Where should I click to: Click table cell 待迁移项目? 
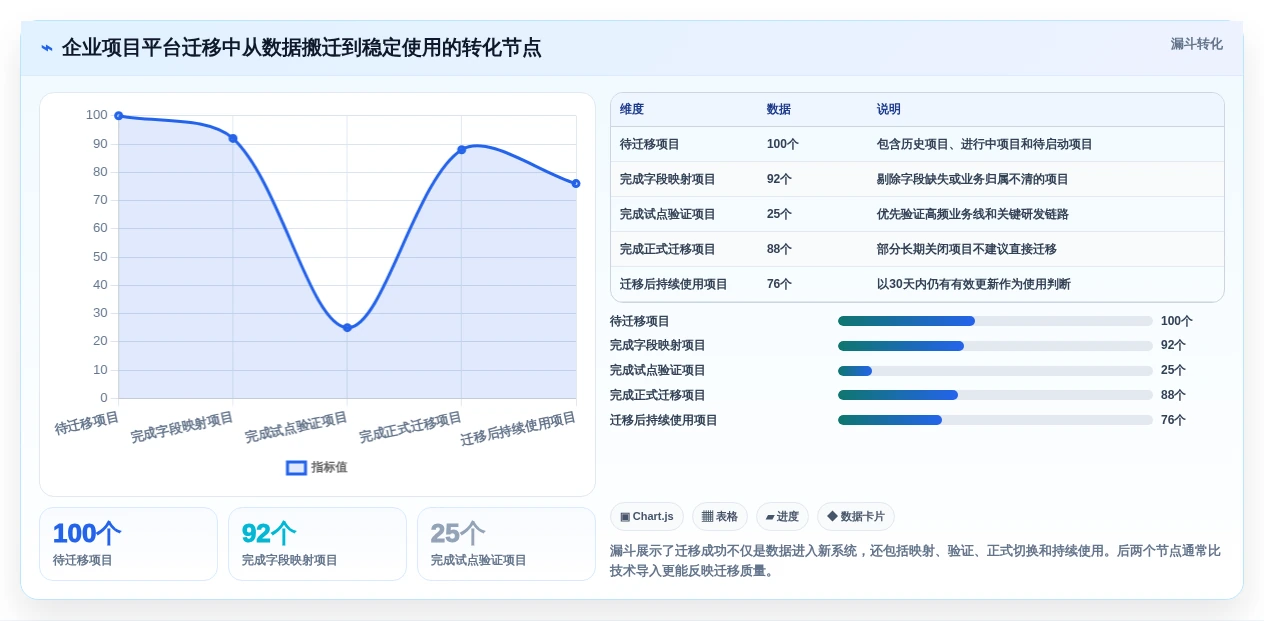[650, 144]
